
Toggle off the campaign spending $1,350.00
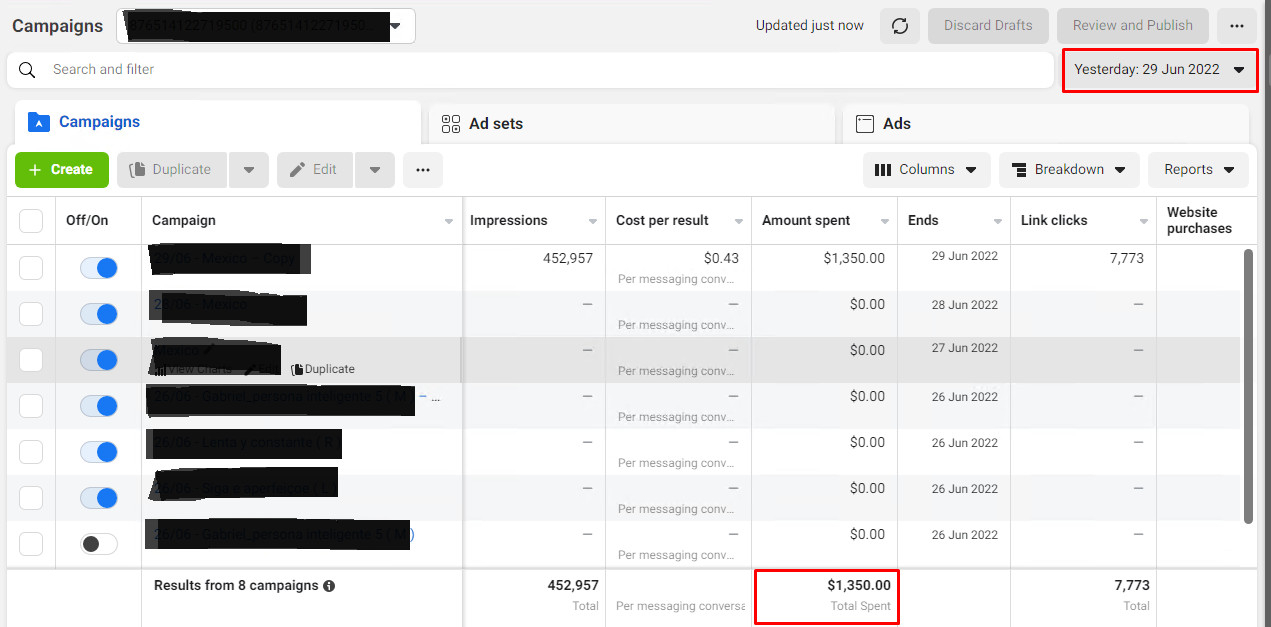coord(99,268)
